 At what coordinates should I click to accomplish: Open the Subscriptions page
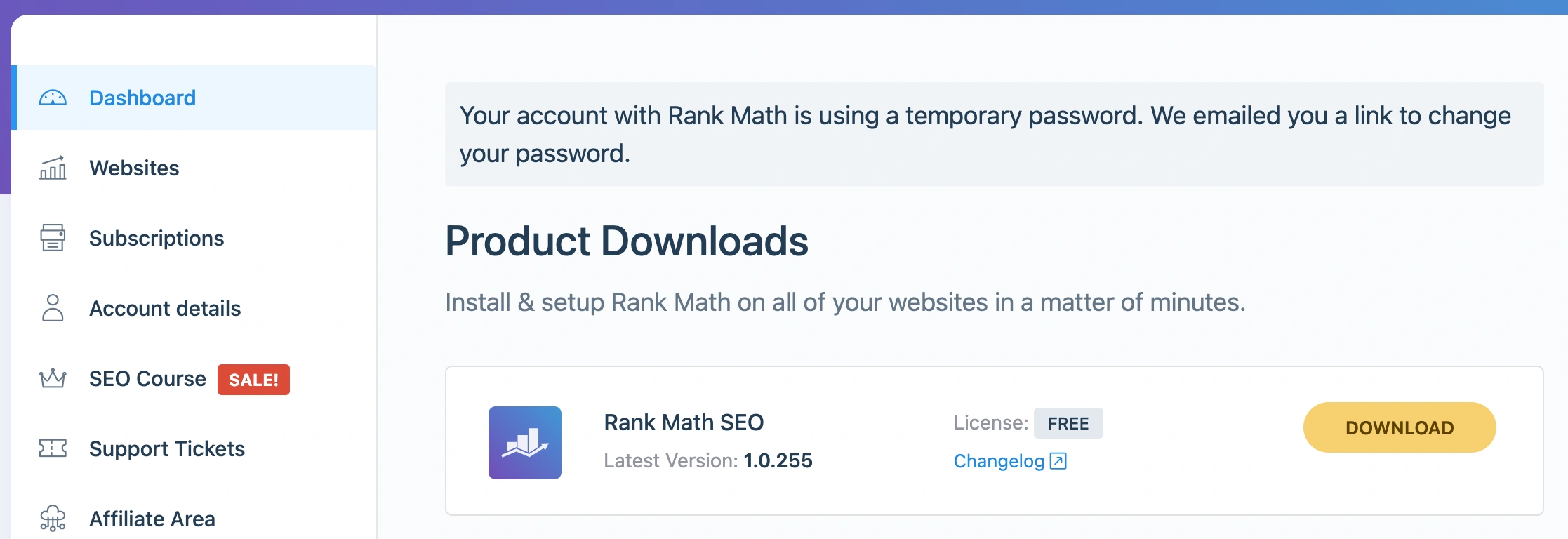pos(157,239)
